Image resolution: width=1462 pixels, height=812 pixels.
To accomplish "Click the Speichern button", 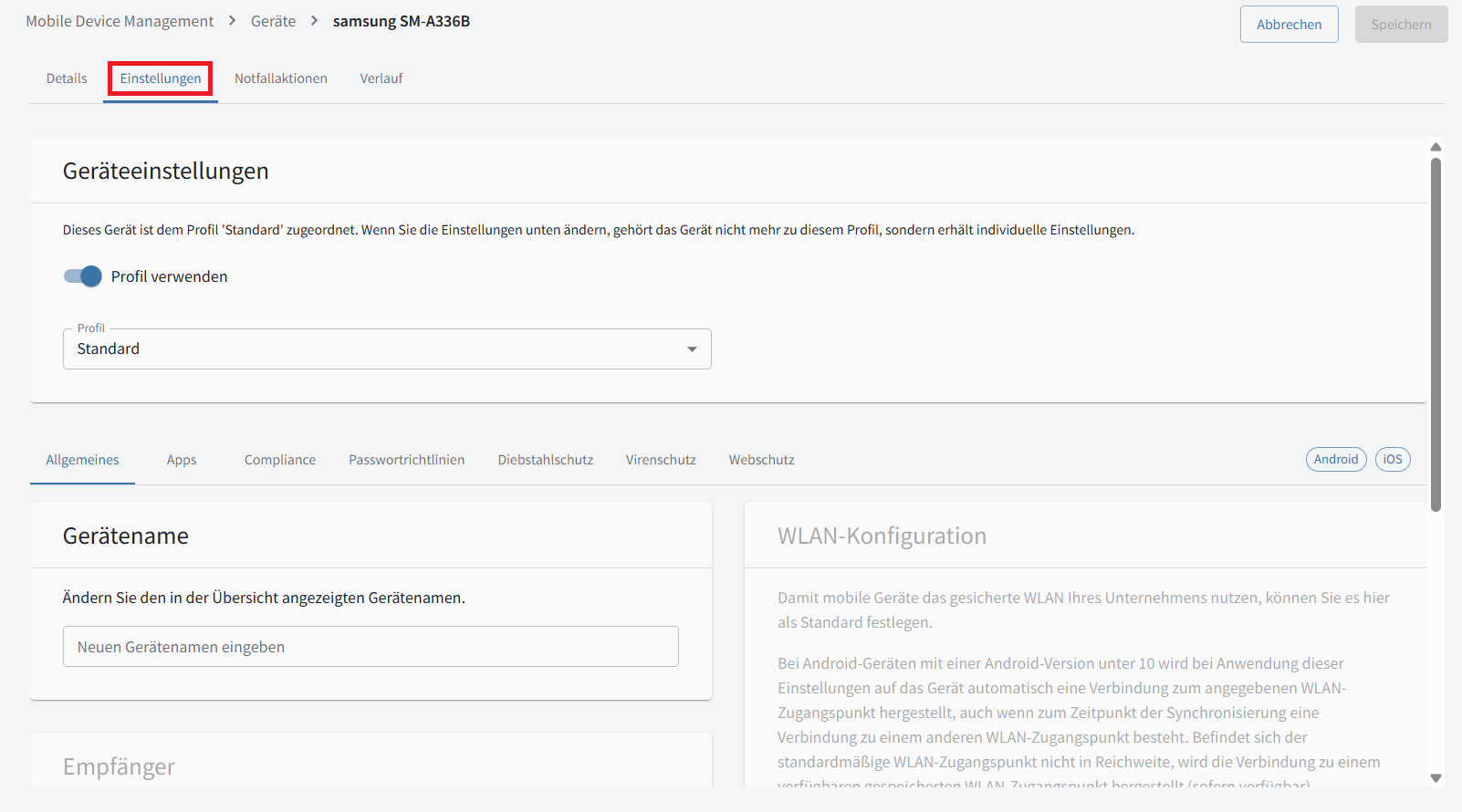I will pos(1401,25).
